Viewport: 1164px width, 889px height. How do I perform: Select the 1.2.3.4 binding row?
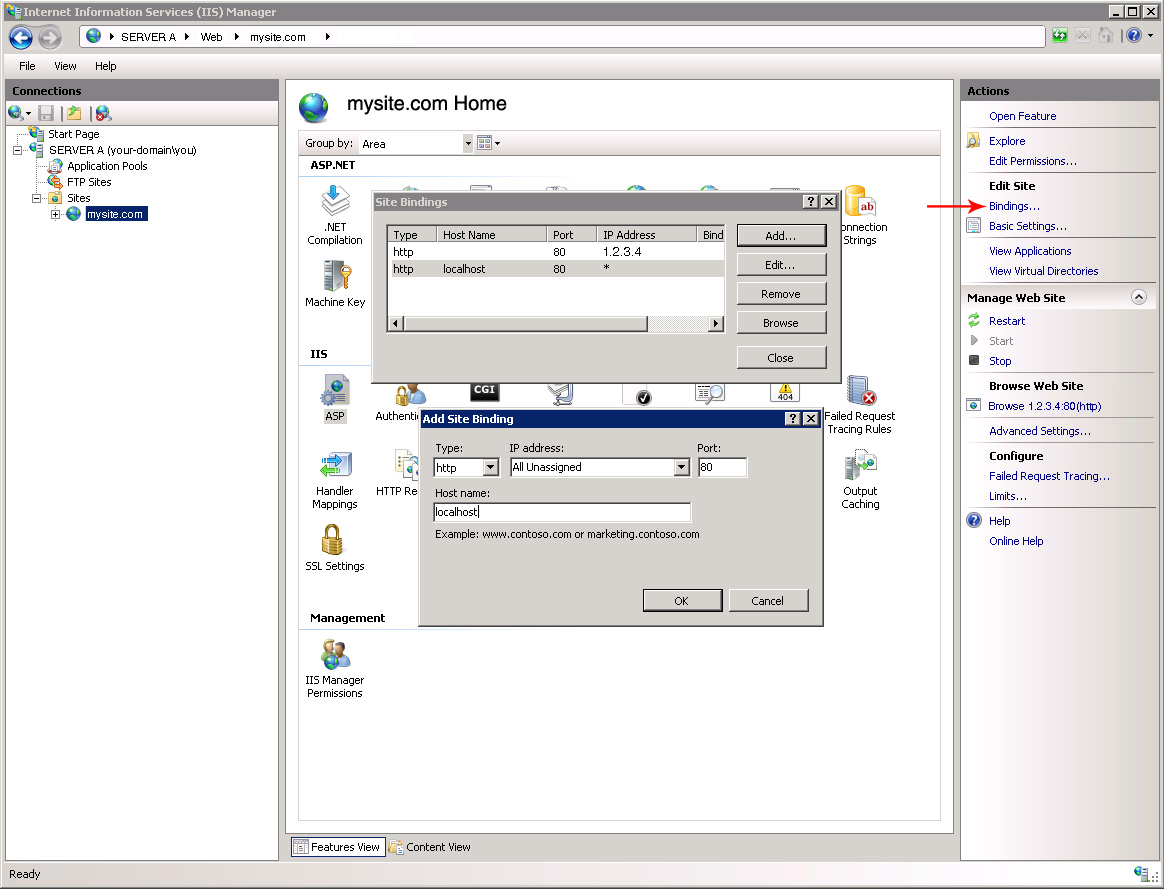[557, 252]
